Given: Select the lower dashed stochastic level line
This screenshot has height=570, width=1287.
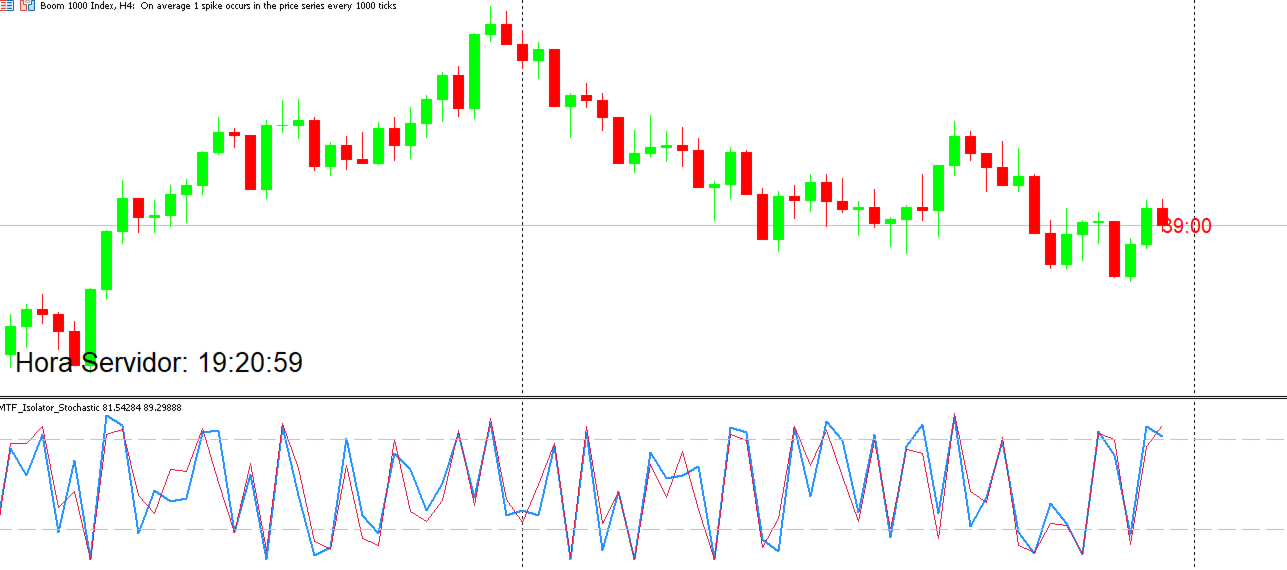Looking at the screenshot, I should click(643, 529).
